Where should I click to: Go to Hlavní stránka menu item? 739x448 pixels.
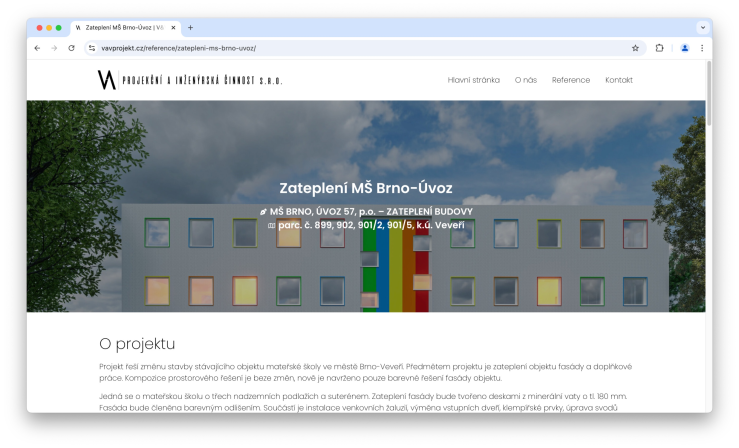[474, 80]
